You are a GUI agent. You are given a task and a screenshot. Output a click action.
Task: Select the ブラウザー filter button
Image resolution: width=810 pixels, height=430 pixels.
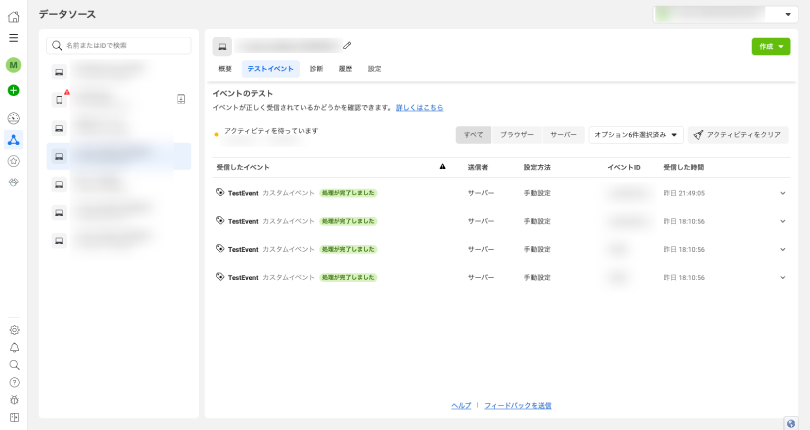tap(517, 135)
